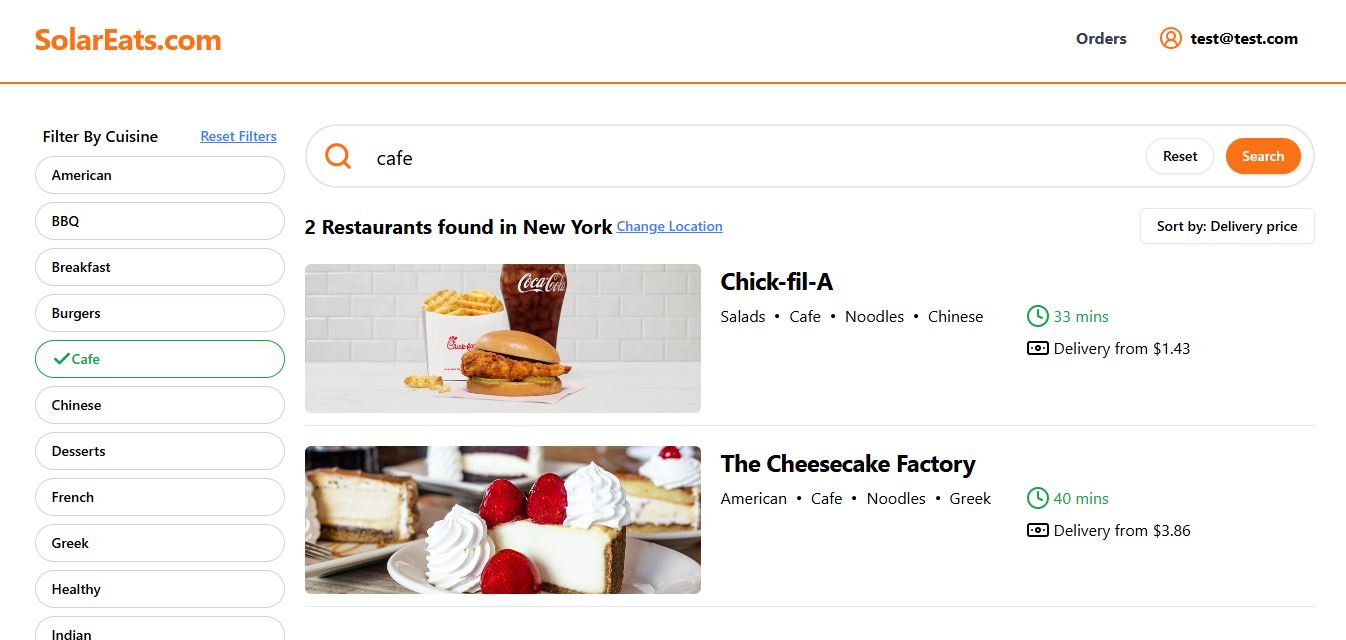Click the user account avatar icon

pos(1170,38)
